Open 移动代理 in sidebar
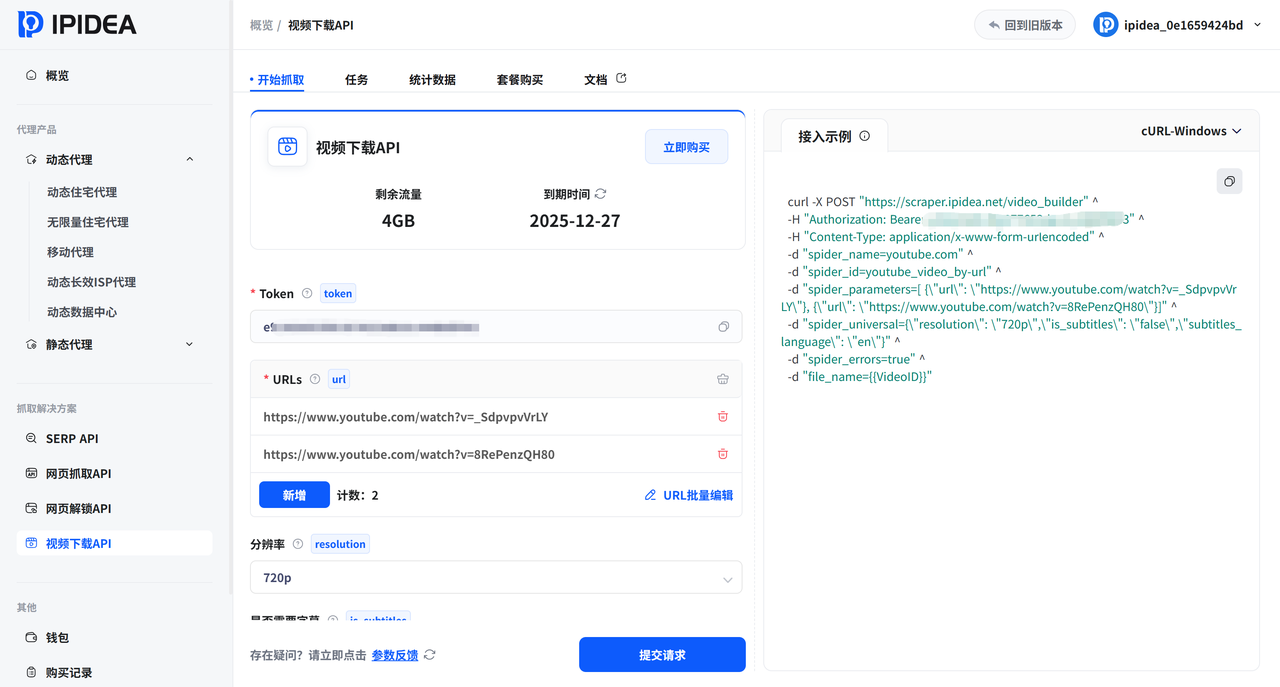The height and width of the screenshot is (687, 1280). coord(70,252)
